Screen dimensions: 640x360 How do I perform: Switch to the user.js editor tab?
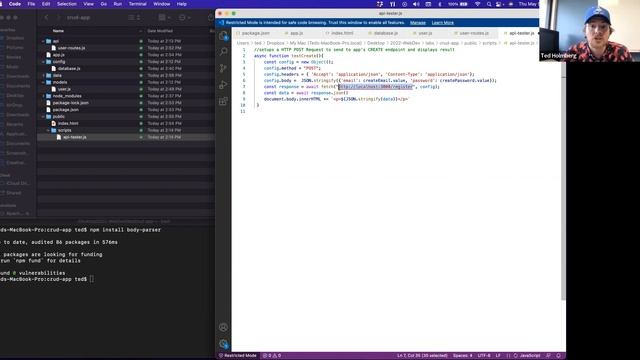click(425, 33)
